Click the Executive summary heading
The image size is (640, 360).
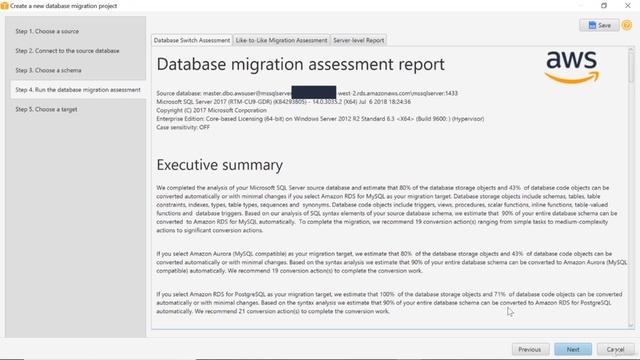click(220, 165)
